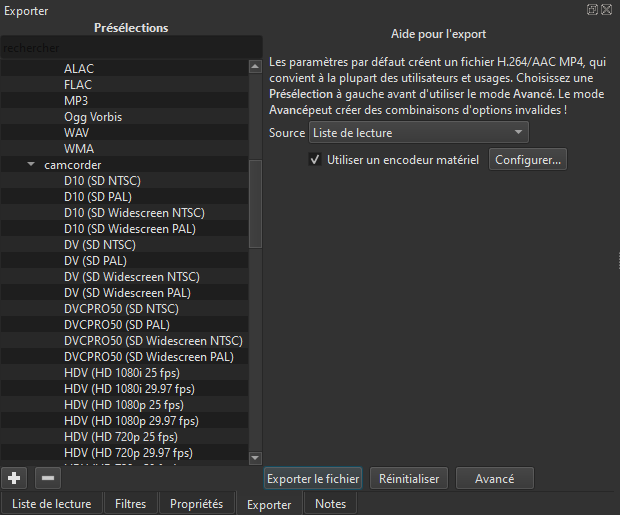Select DVCPRO50 (SD Widescreen PAL) preset
Screen dimensions: 620x515
coord(125,357)
